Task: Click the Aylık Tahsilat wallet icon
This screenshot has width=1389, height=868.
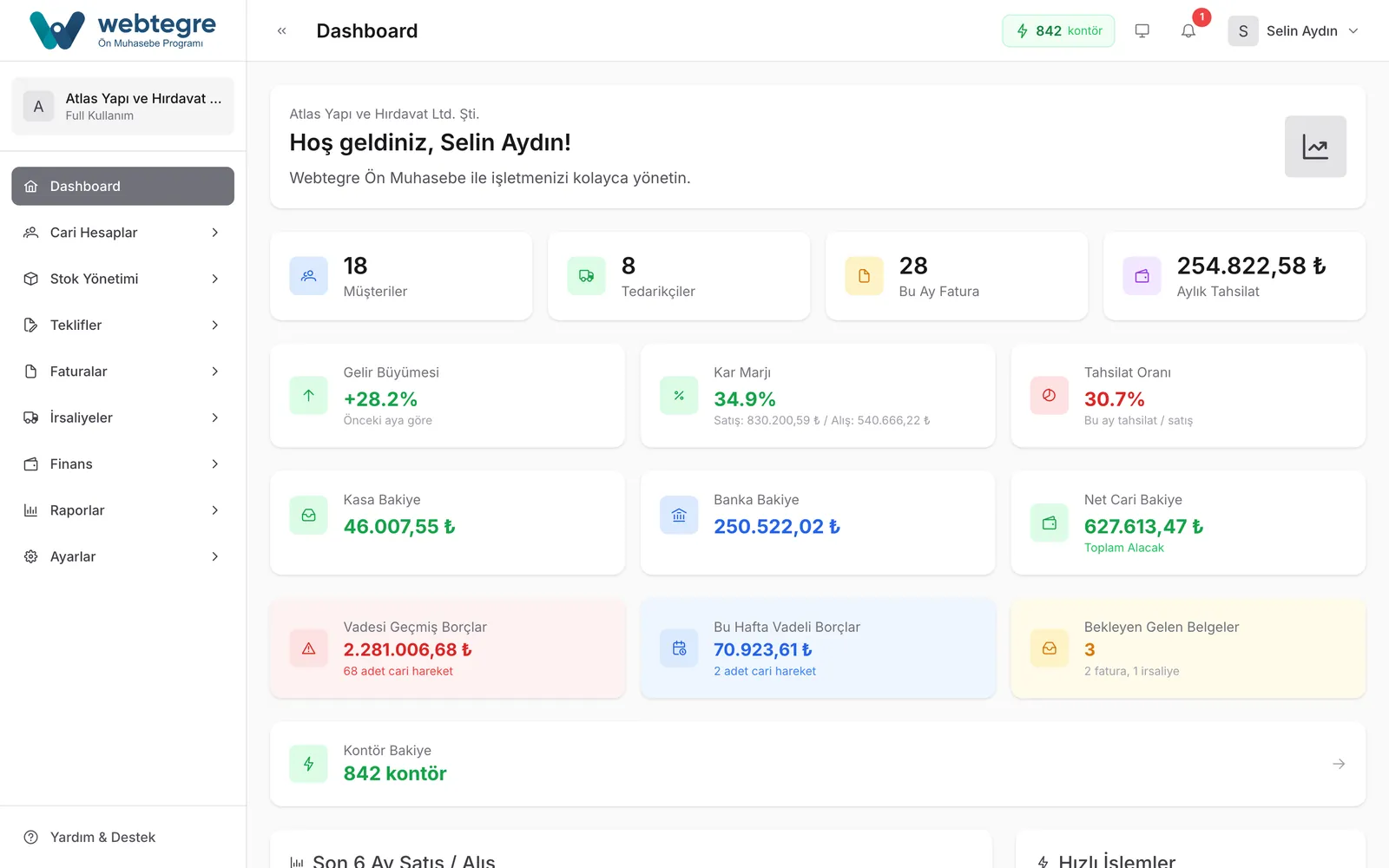Action: [1142, 276]
